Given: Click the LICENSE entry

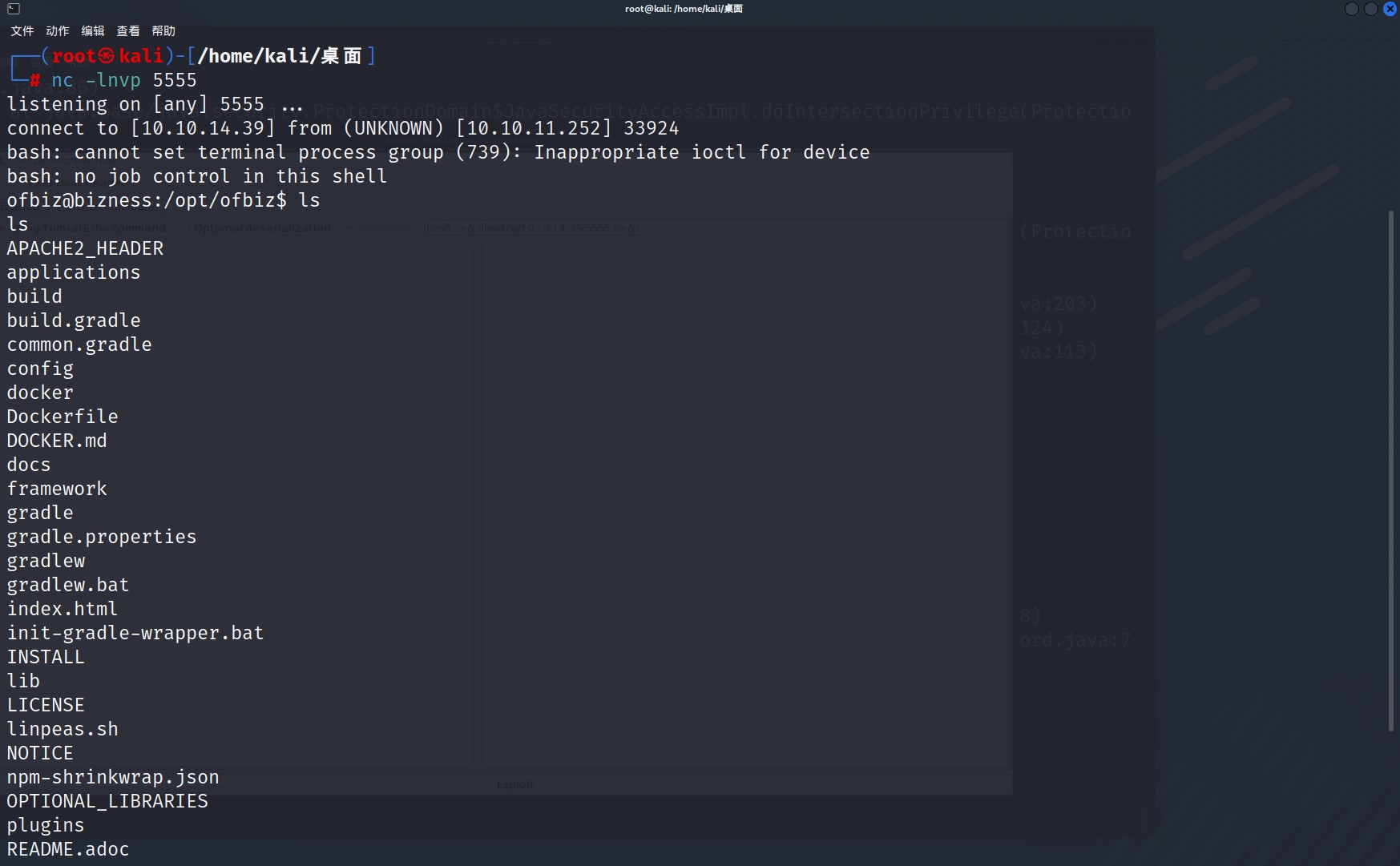Looking at the screenshot, I should pyautogui.click(x=46, y=705).
